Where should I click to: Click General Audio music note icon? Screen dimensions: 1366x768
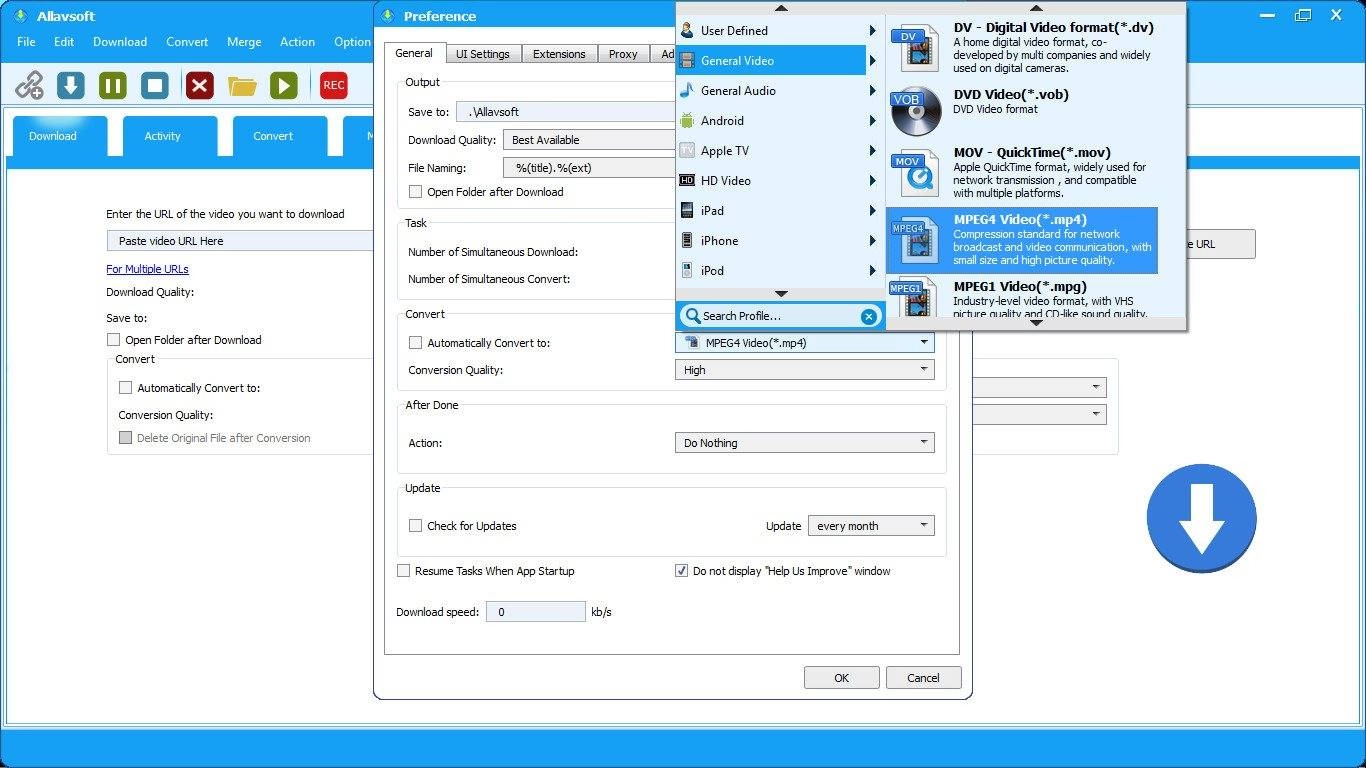click(687, 91)
